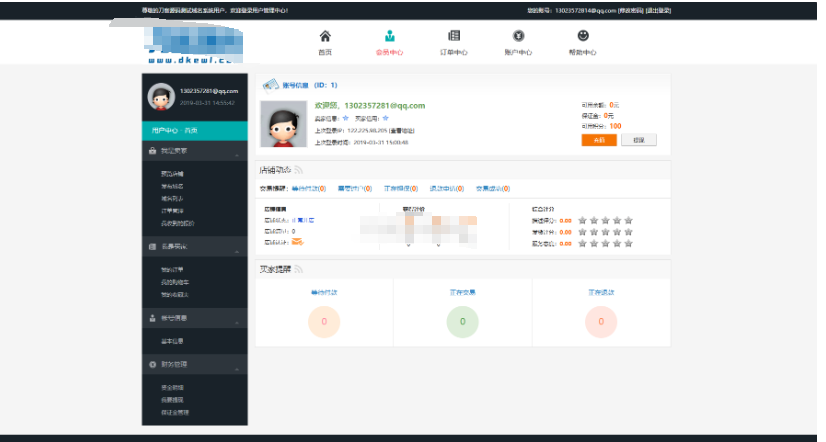Collapse the 财务管理 sidebar section
Viewport: 826px width, 442px height.
point(237,369)
